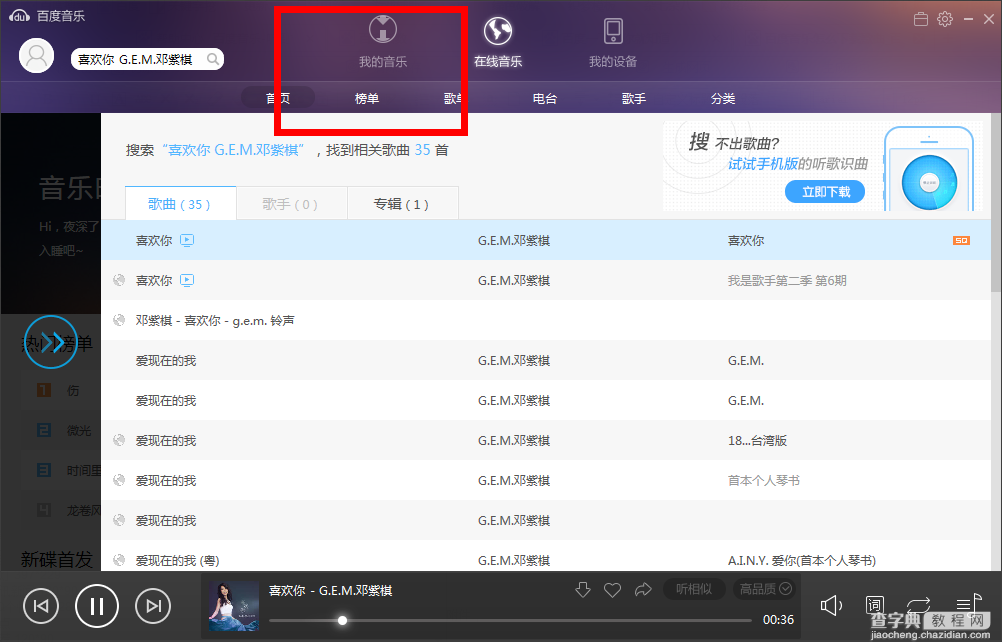The width and height of the screenshot is (1002, 642).
Task: Click the search magnifier icon
Action: click(213, 59)
